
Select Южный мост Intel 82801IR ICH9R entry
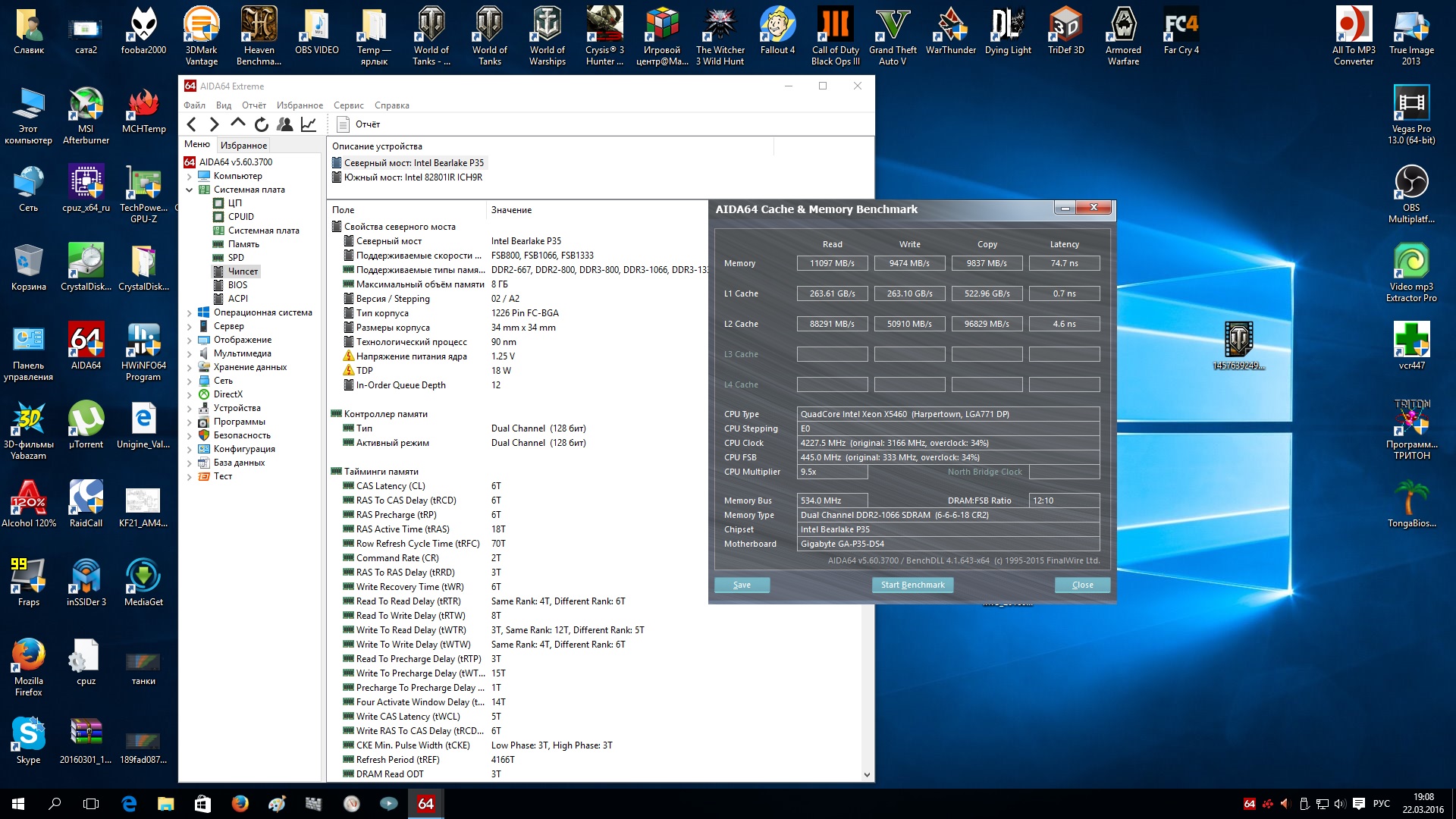[x=413, y=177]
